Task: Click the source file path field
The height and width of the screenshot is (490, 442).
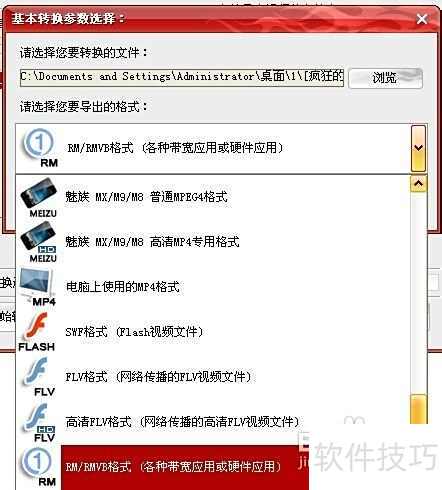Action: pyautogui.click(x=182, y=77)
